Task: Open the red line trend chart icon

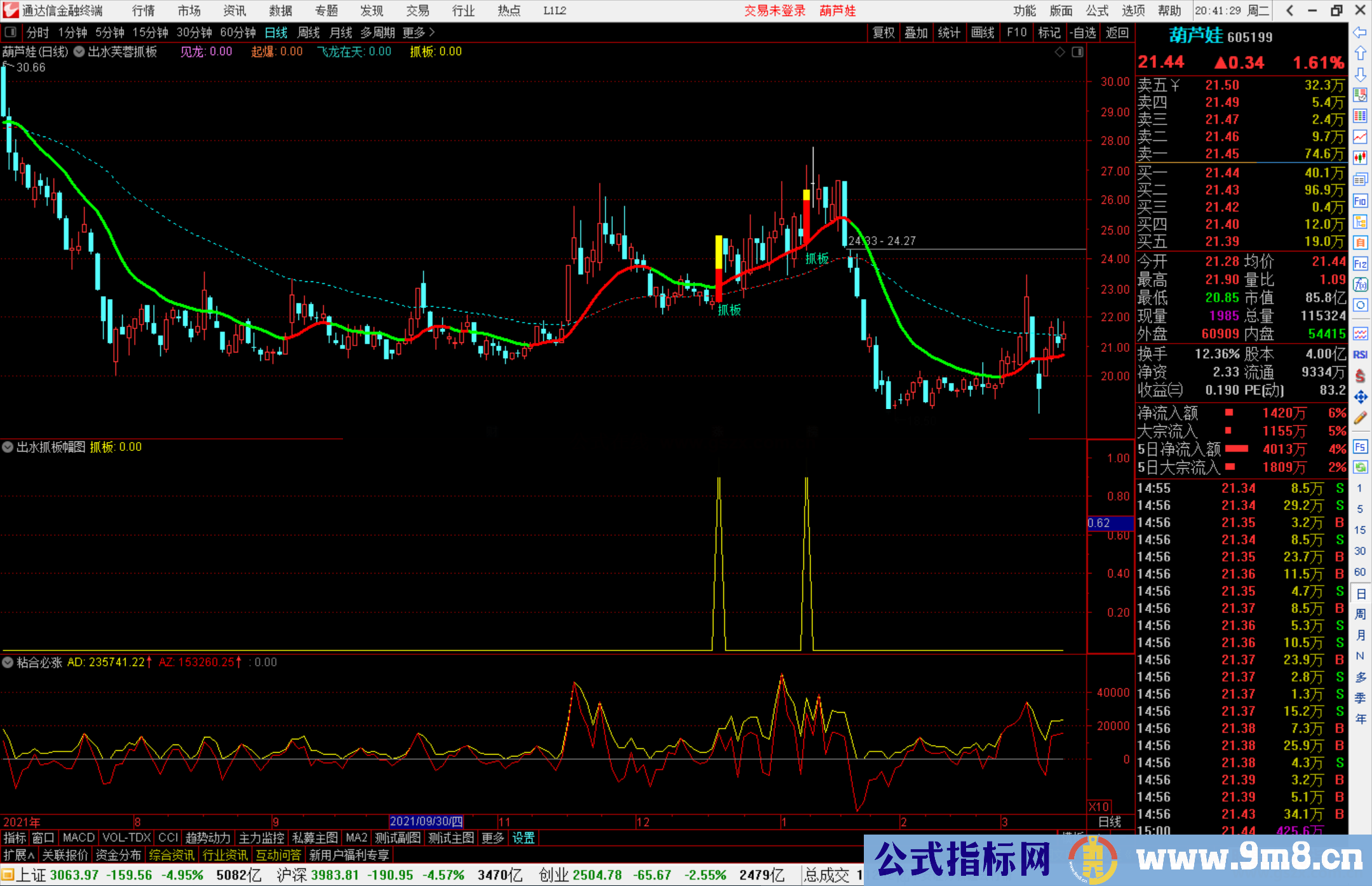Action: point(1360,137)
